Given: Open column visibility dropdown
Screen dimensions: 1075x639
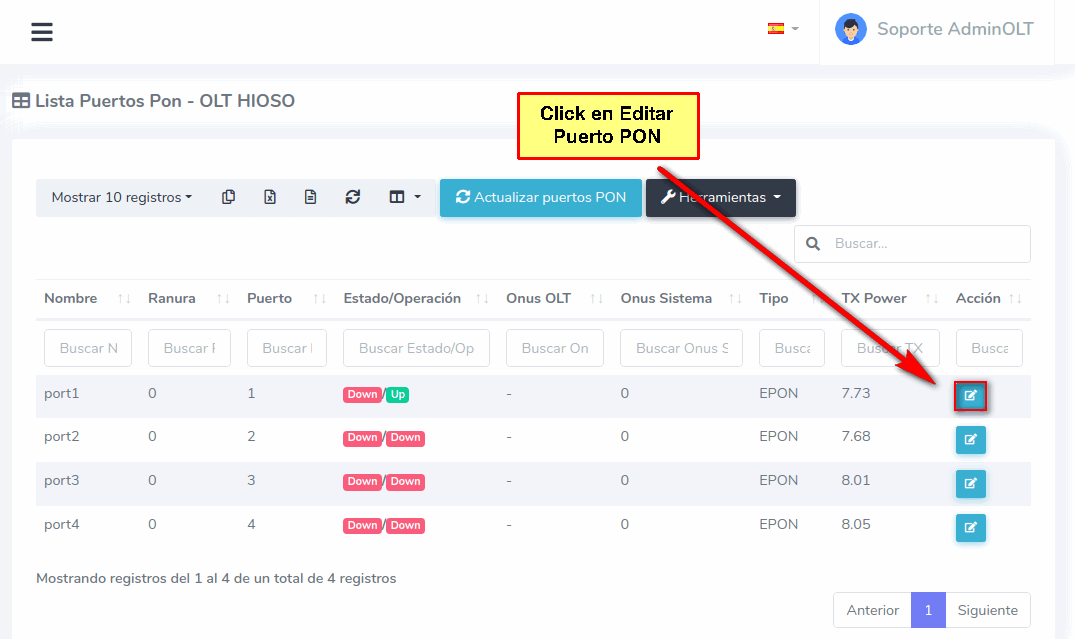Looking at the screenshot, I should [x=405, y=198].
